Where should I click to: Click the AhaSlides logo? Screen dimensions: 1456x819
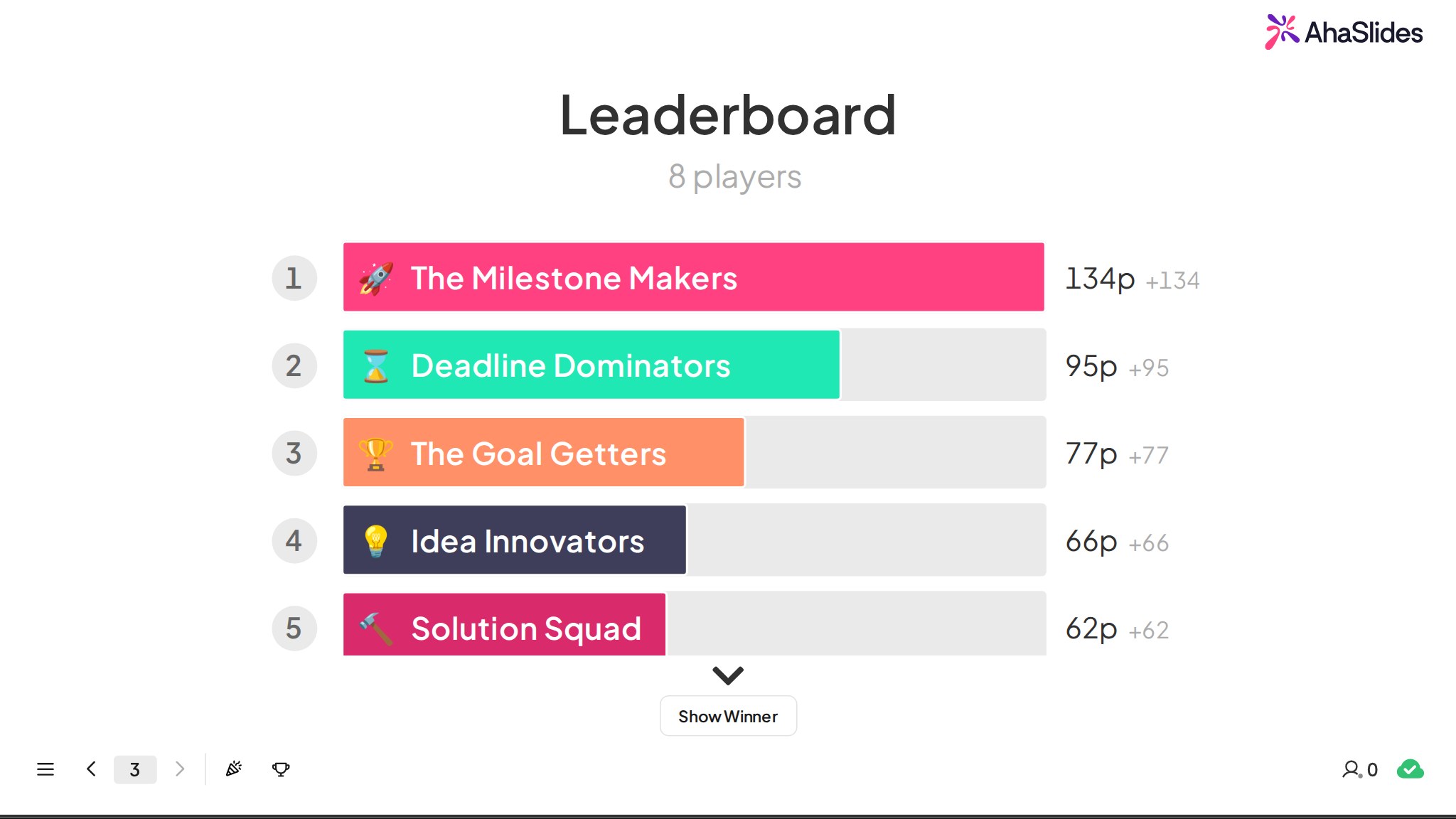1344,32
